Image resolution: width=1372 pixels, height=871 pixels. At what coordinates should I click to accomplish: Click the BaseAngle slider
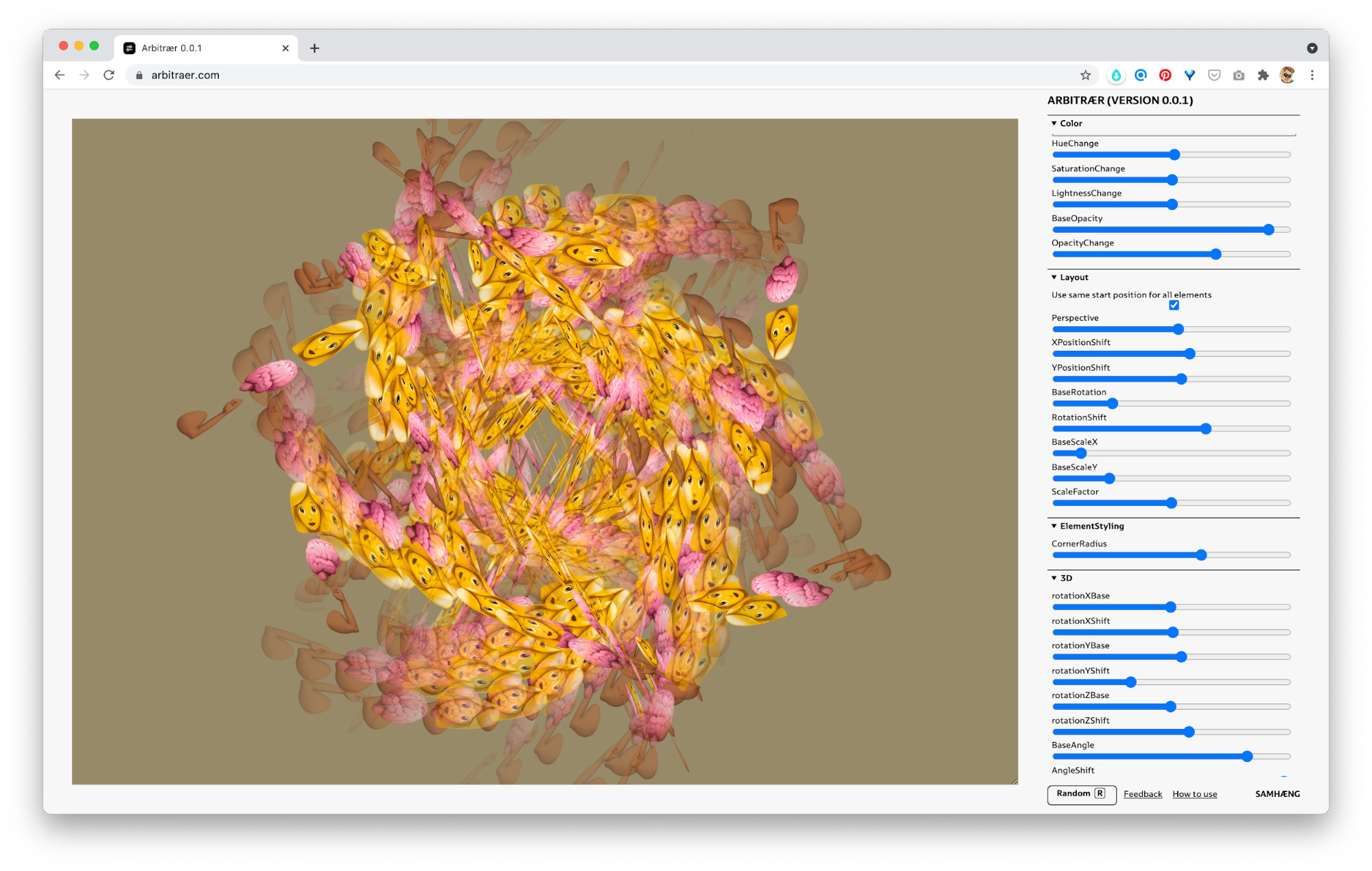coord(1171,756)
